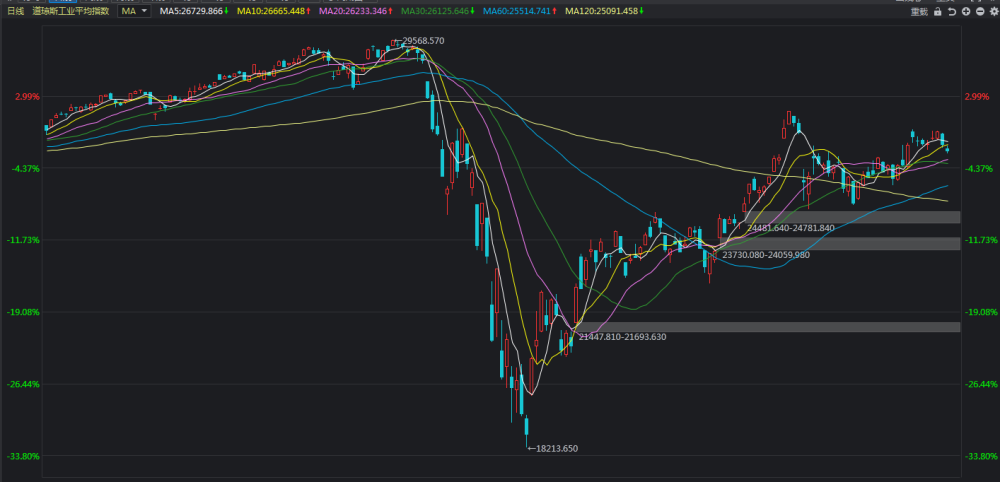The image size is (1000, 482).
Task: Click the 道琼斯工业平均指数 index name
Action: coord(71,11)
